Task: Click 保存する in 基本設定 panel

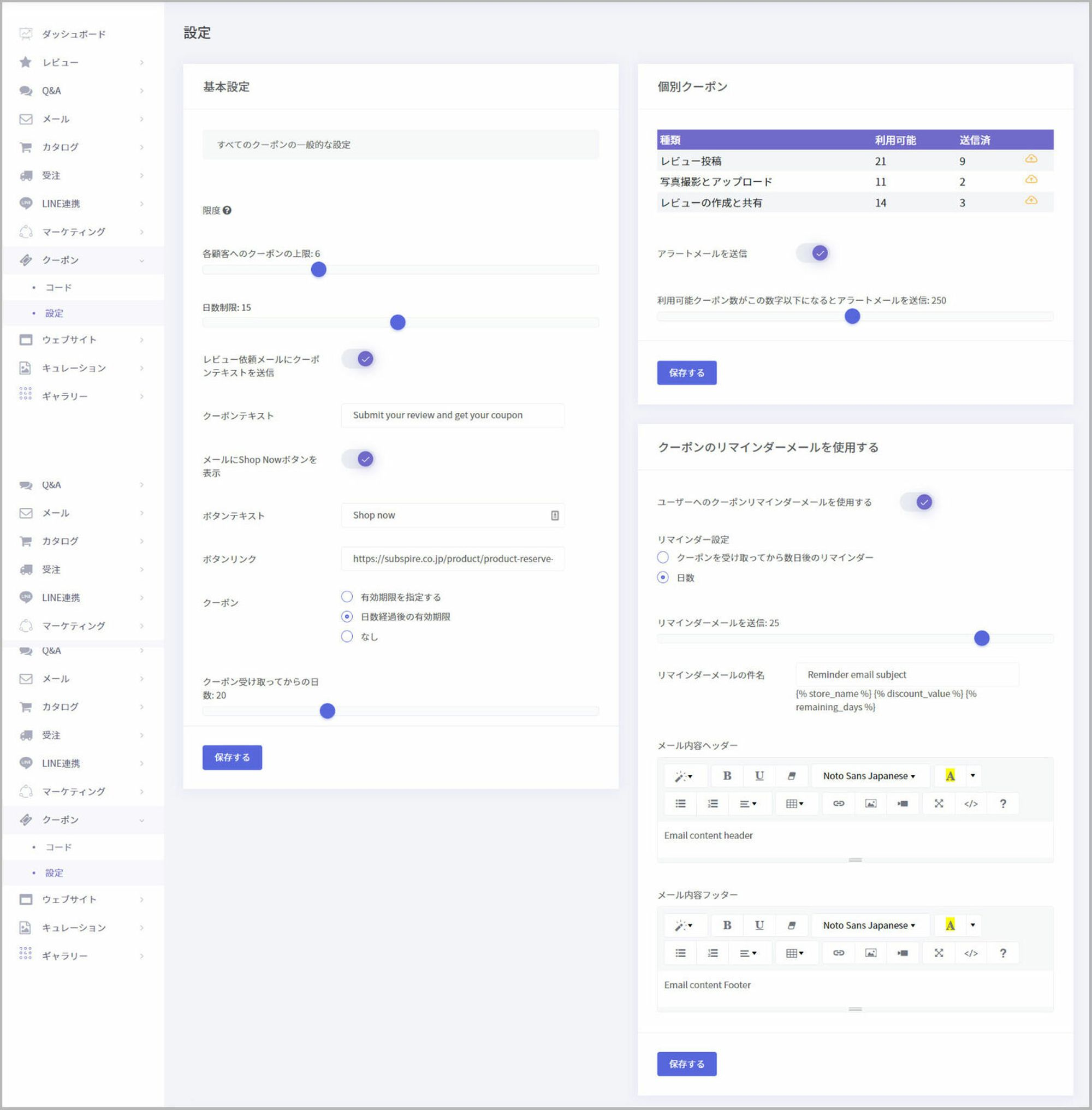Action: [x=232, y=757]
